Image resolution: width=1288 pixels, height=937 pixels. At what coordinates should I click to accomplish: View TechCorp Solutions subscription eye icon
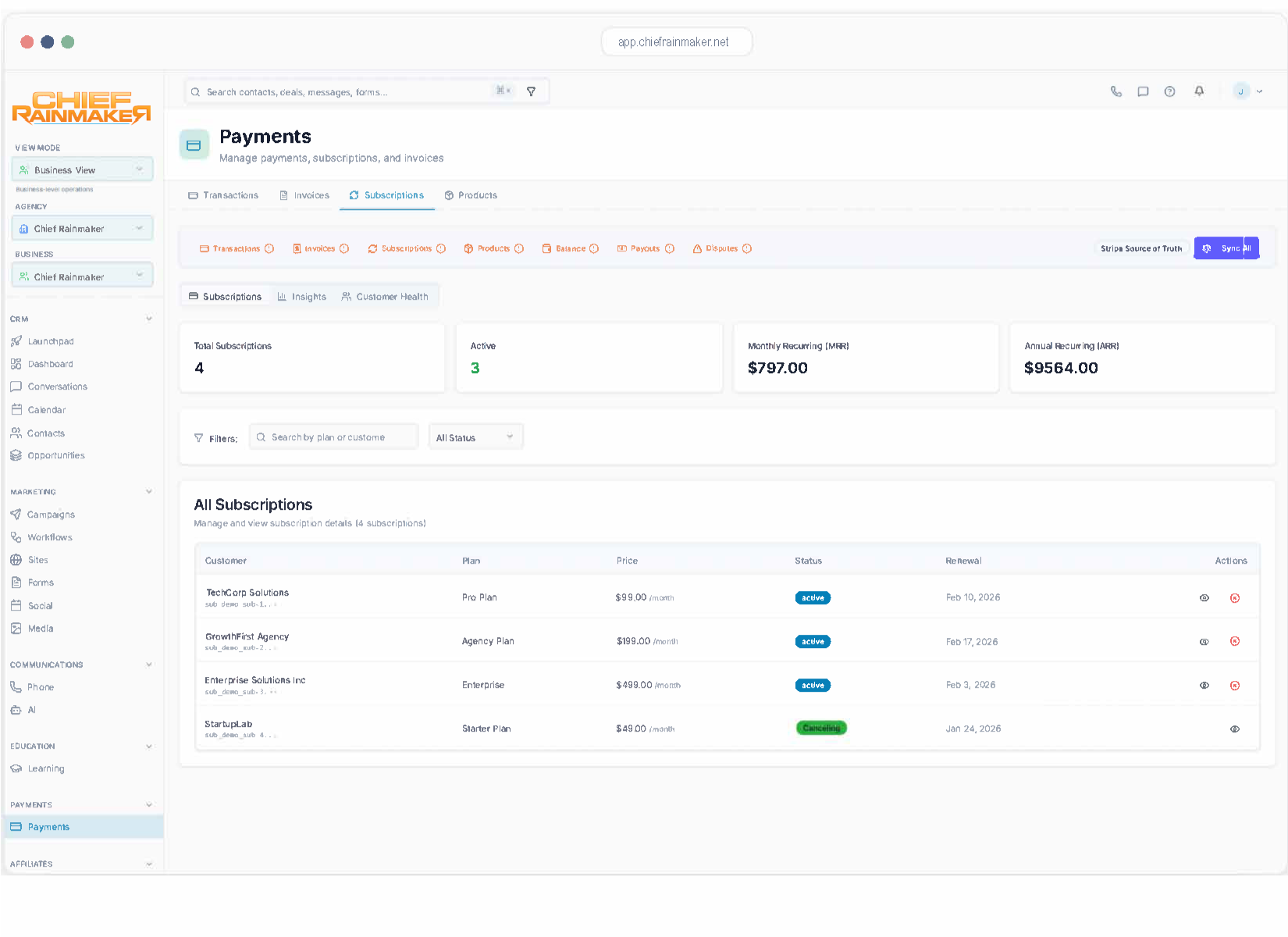pyautogui.click(x=1204, y=598)
